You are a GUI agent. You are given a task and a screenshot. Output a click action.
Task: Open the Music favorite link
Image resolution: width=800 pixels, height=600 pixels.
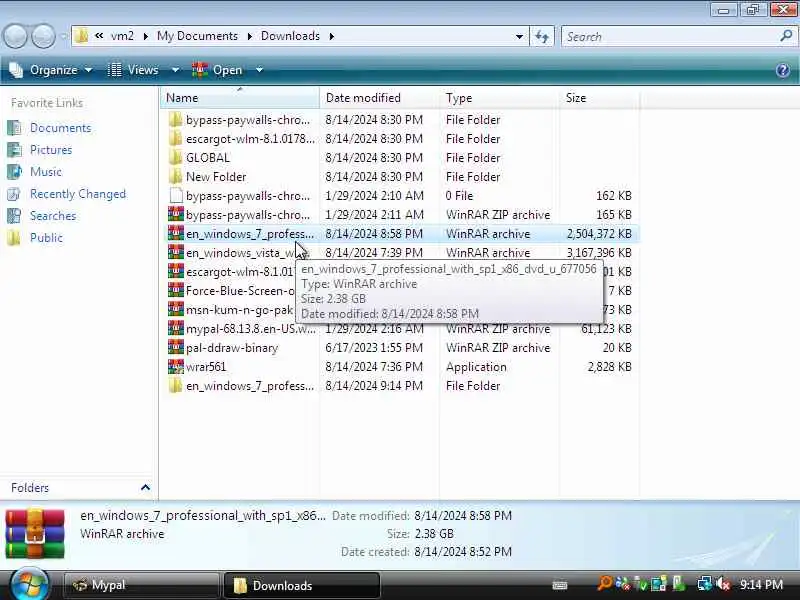coord(46,171)
